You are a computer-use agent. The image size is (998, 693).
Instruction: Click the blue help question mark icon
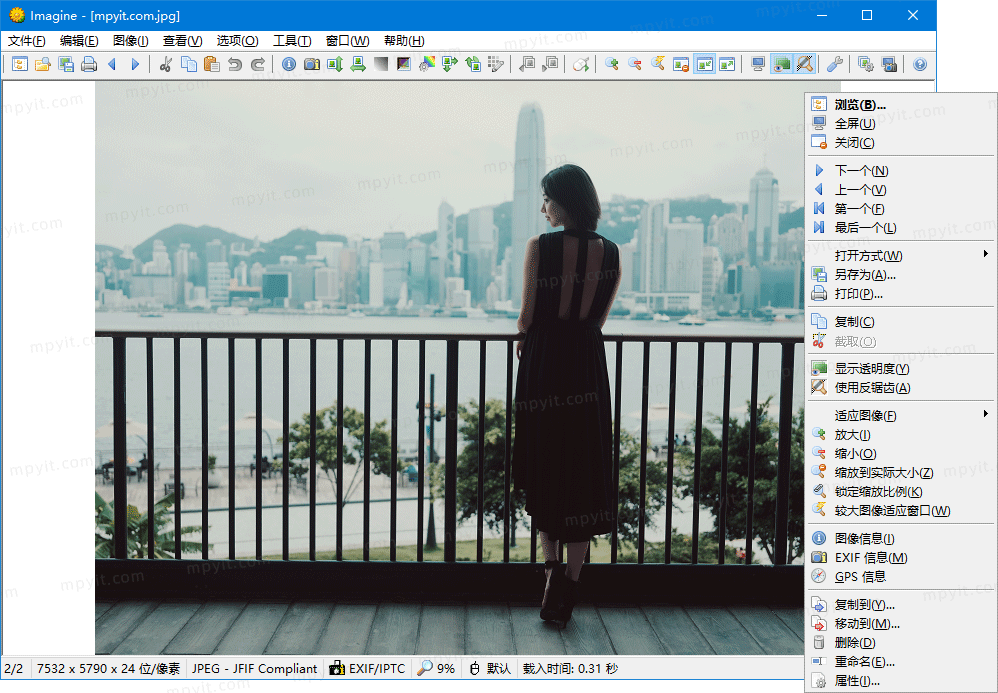[x=919, y=64]
